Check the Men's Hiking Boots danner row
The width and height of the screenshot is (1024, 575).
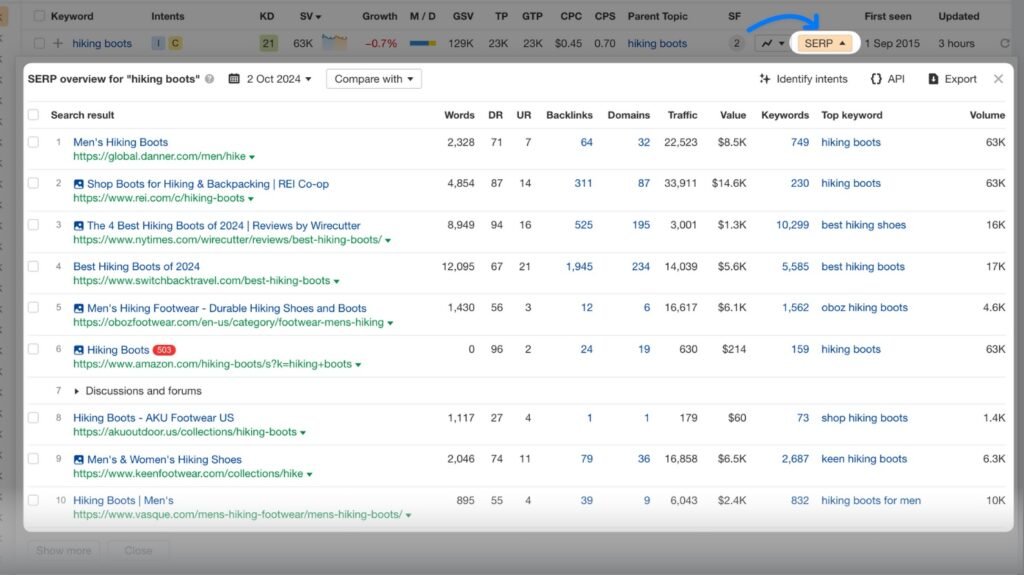tap(33, 142)
